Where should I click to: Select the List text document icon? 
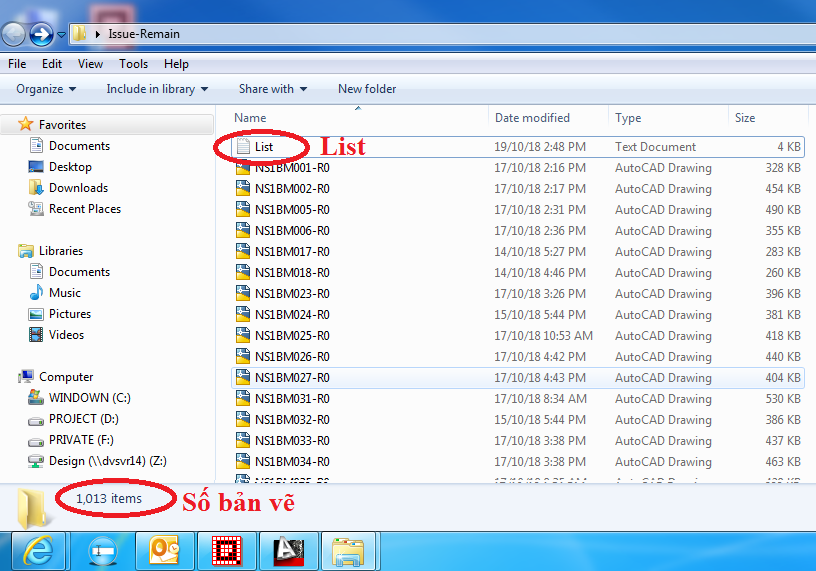[242, 147]
